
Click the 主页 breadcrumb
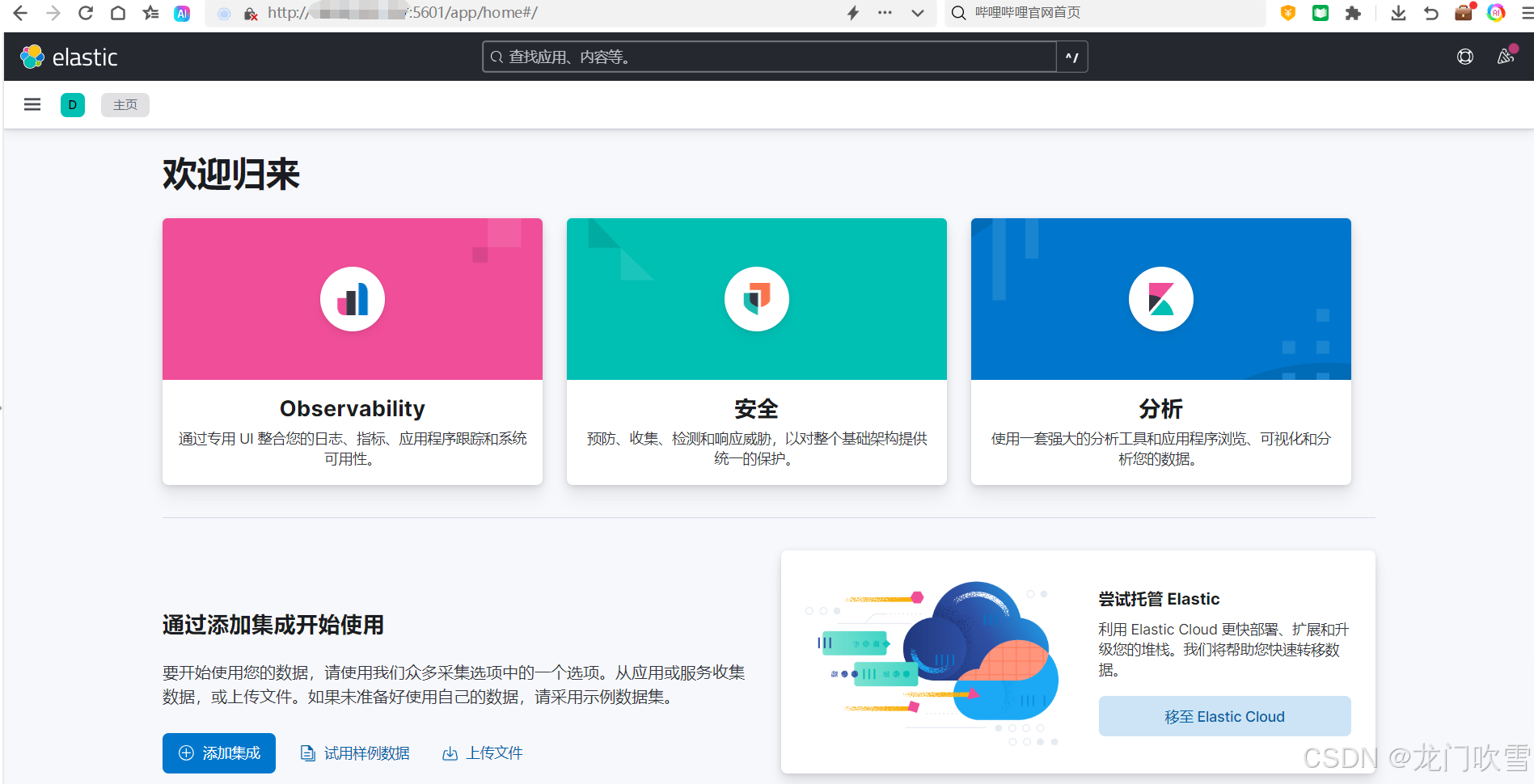(x=125, y=105)
